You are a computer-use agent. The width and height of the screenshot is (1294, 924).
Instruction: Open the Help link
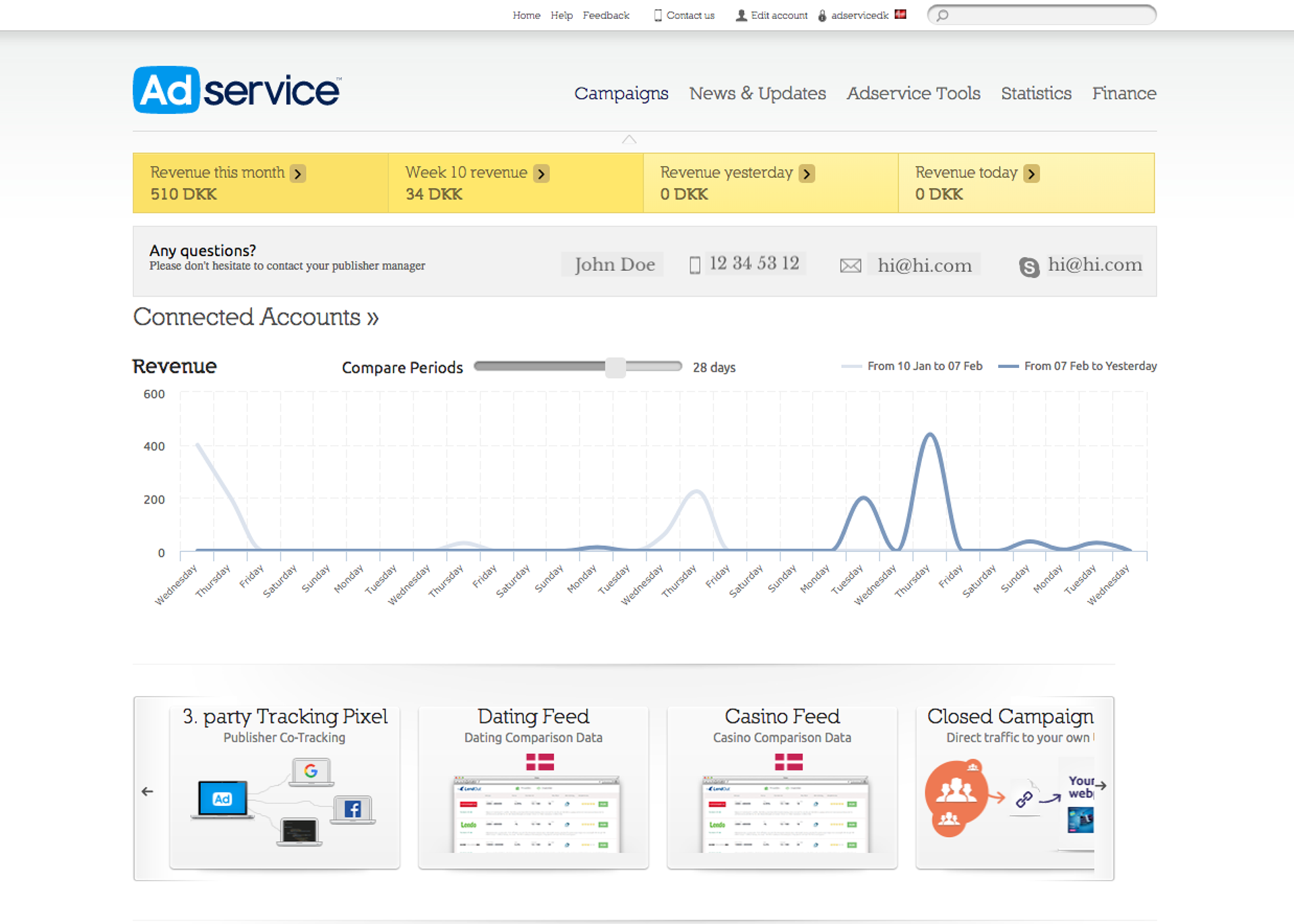click(561, 15)
